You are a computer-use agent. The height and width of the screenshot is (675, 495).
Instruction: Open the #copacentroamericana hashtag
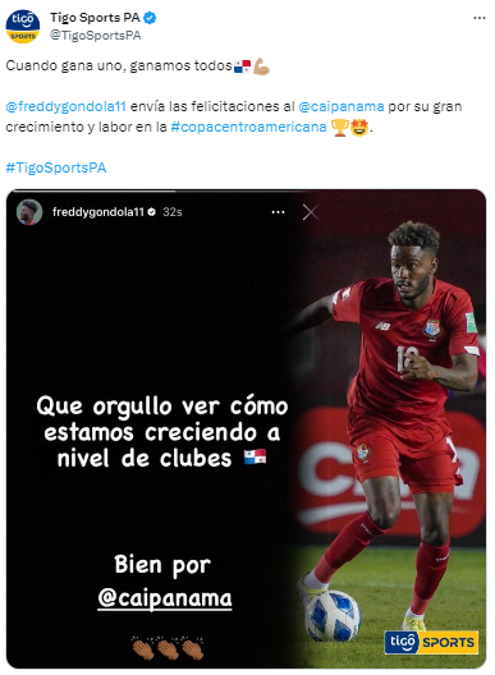pyautogui.click(x=248, y=127)
